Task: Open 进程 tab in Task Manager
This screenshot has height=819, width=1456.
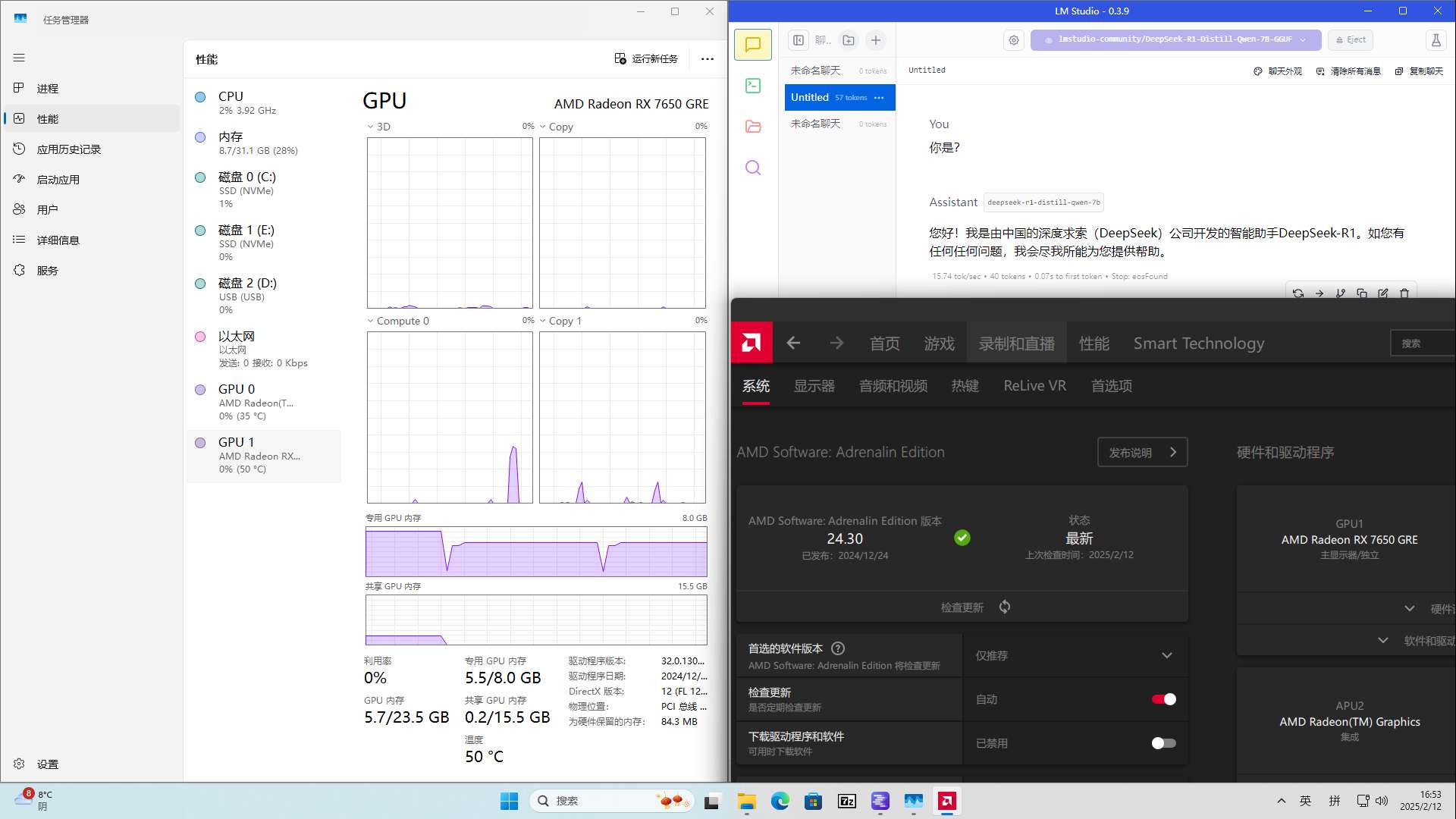Action: click(x=91, y=89)
